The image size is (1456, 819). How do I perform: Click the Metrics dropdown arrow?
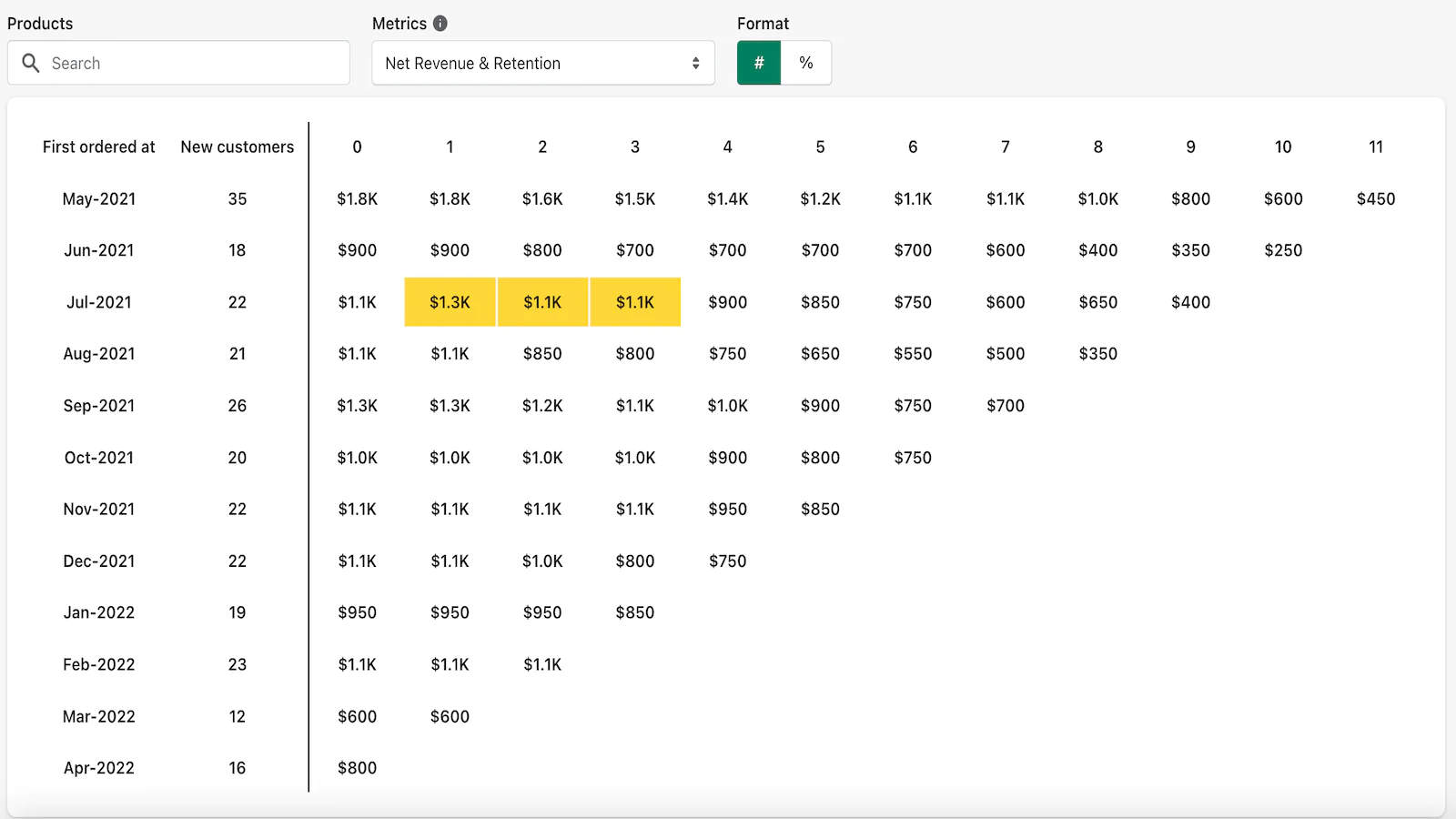695,63
